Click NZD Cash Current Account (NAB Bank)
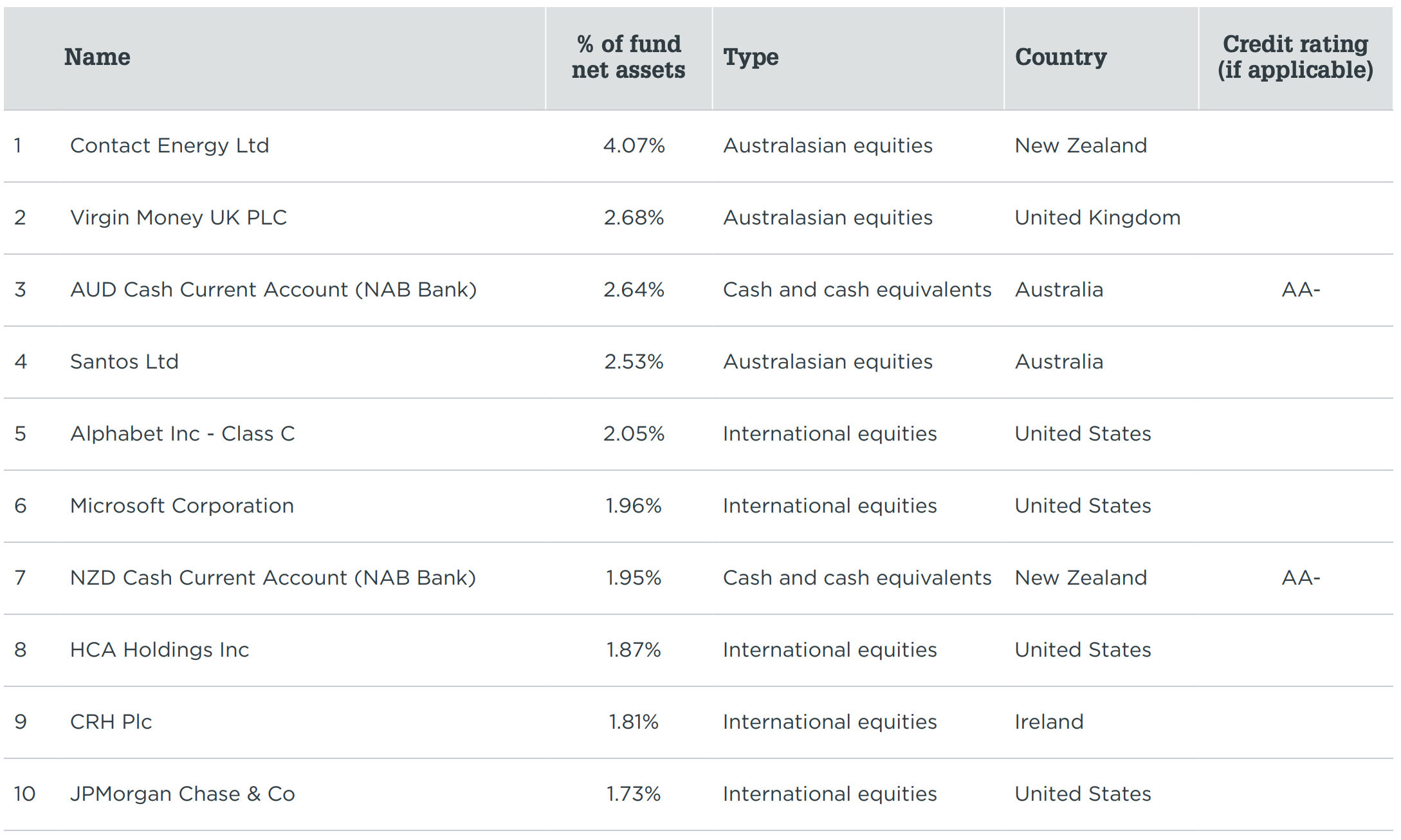 (273, 578)
